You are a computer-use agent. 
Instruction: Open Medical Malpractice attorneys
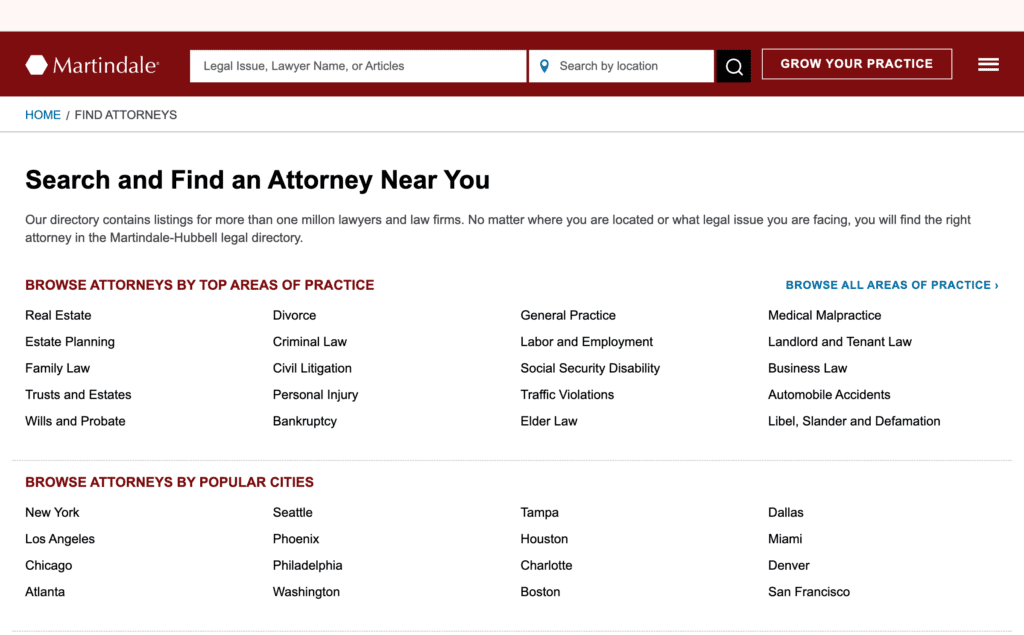point(824,316)
